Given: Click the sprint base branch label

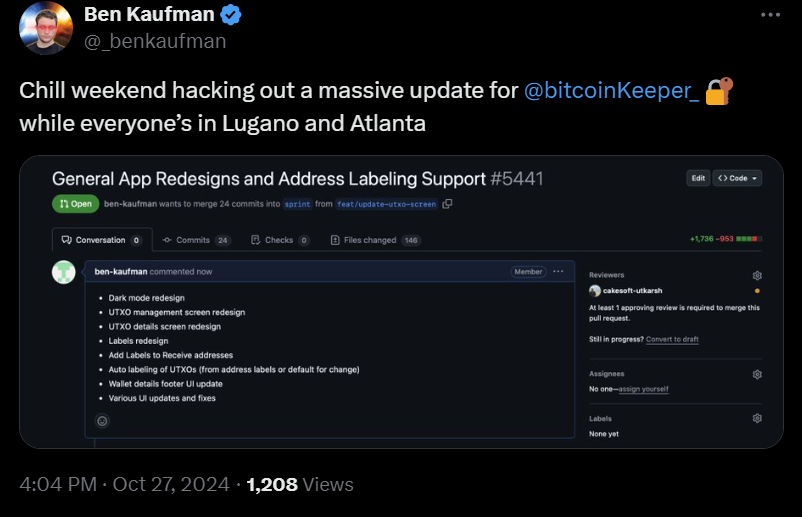Looking at the screenshot, I should pyautogui.click(x=297, y=204).
